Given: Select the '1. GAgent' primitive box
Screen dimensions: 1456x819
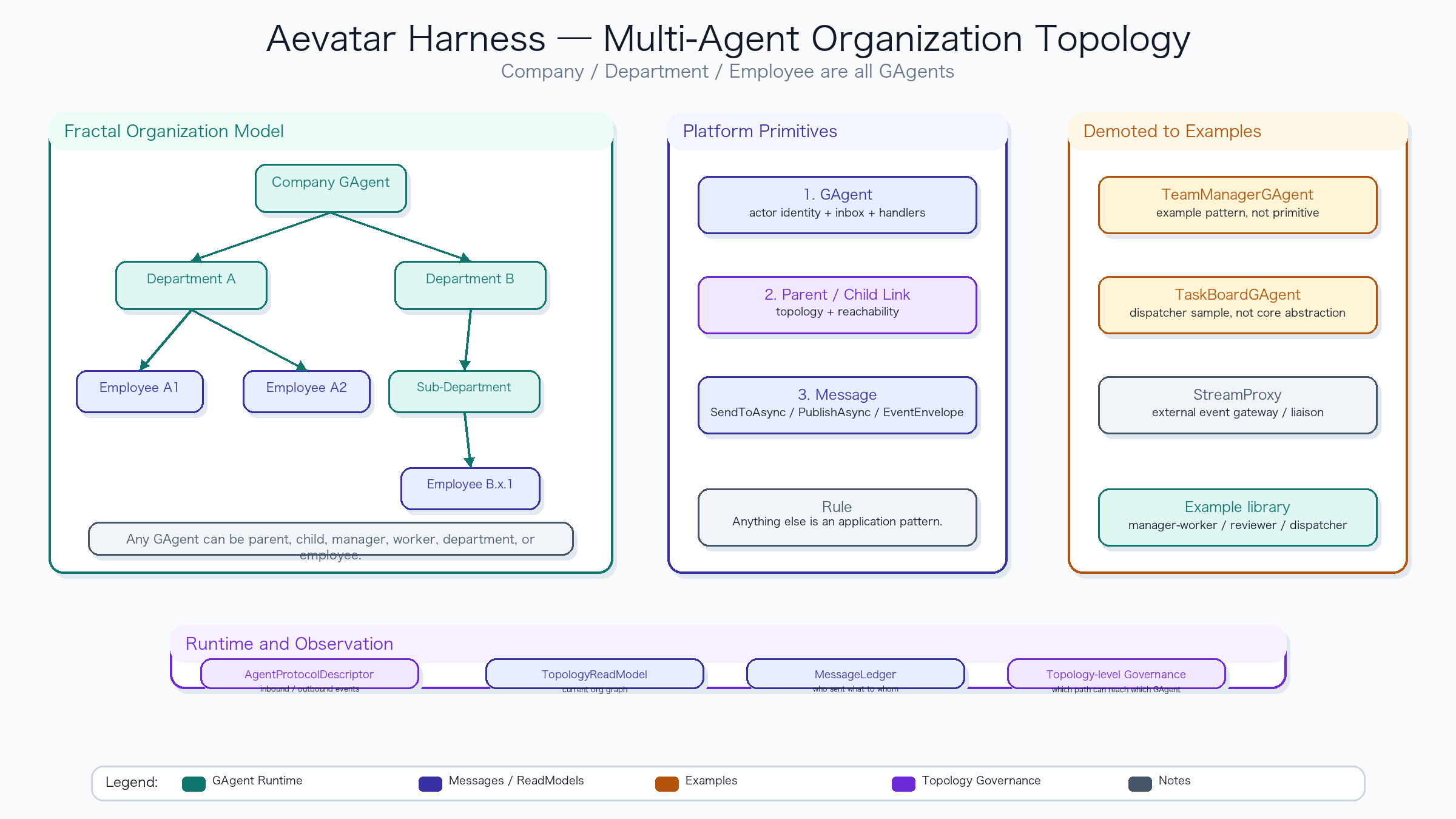Looking at the screenshot, I should [x=837, y=205].
